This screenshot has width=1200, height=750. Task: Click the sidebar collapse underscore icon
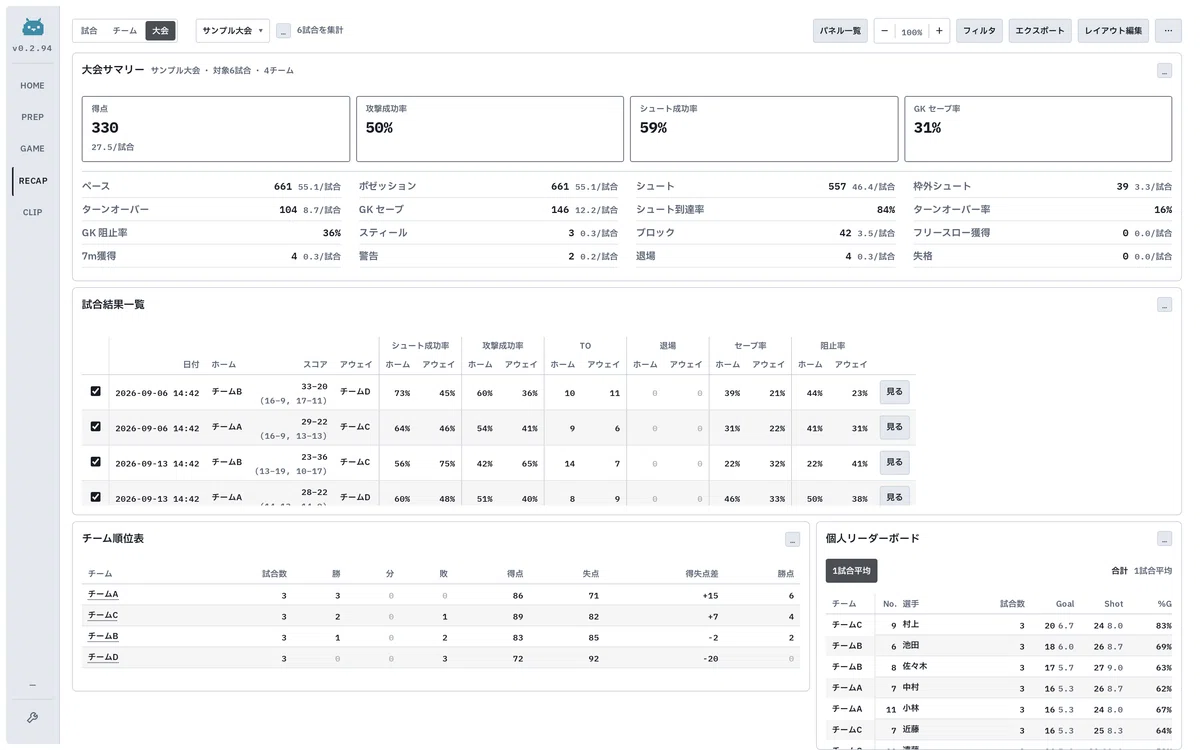point(32,685)
